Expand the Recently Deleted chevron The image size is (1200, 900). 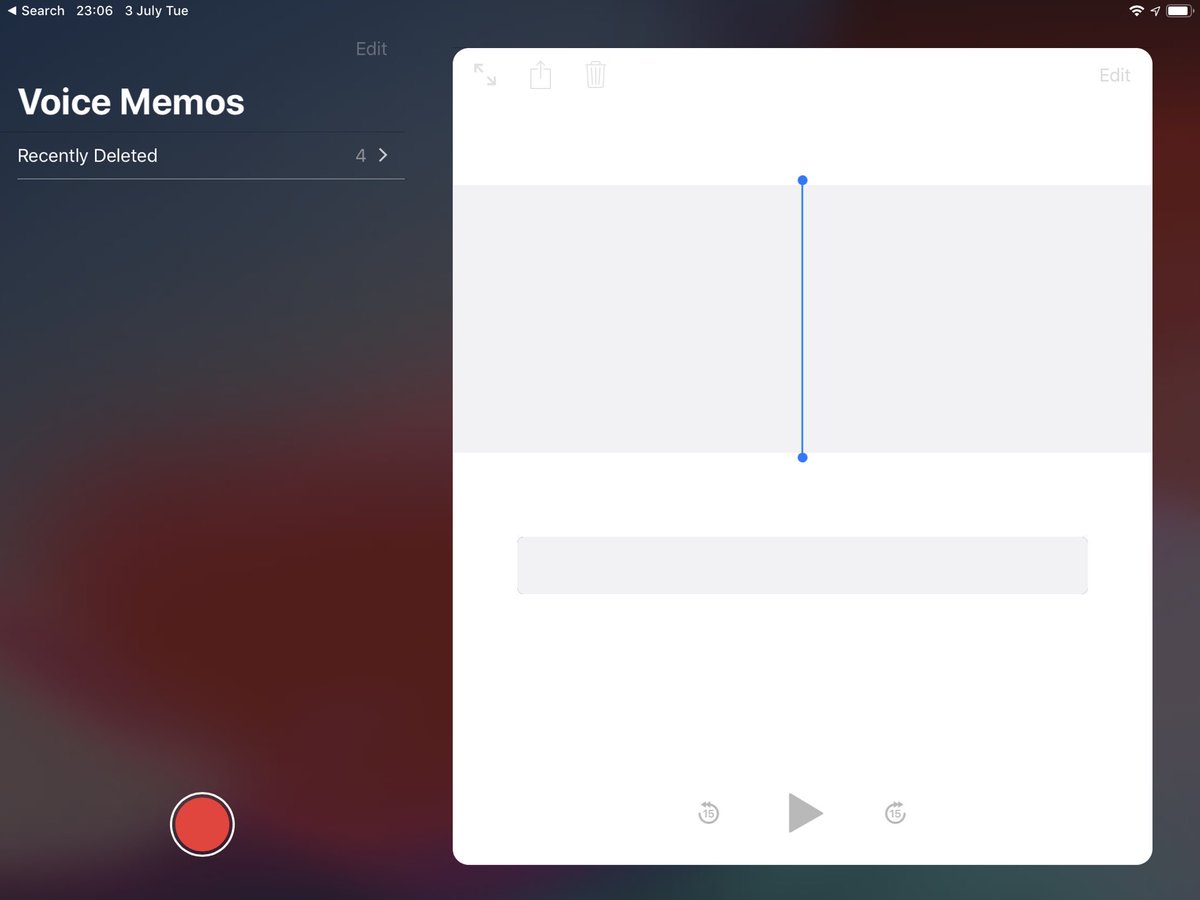point(383,155)
